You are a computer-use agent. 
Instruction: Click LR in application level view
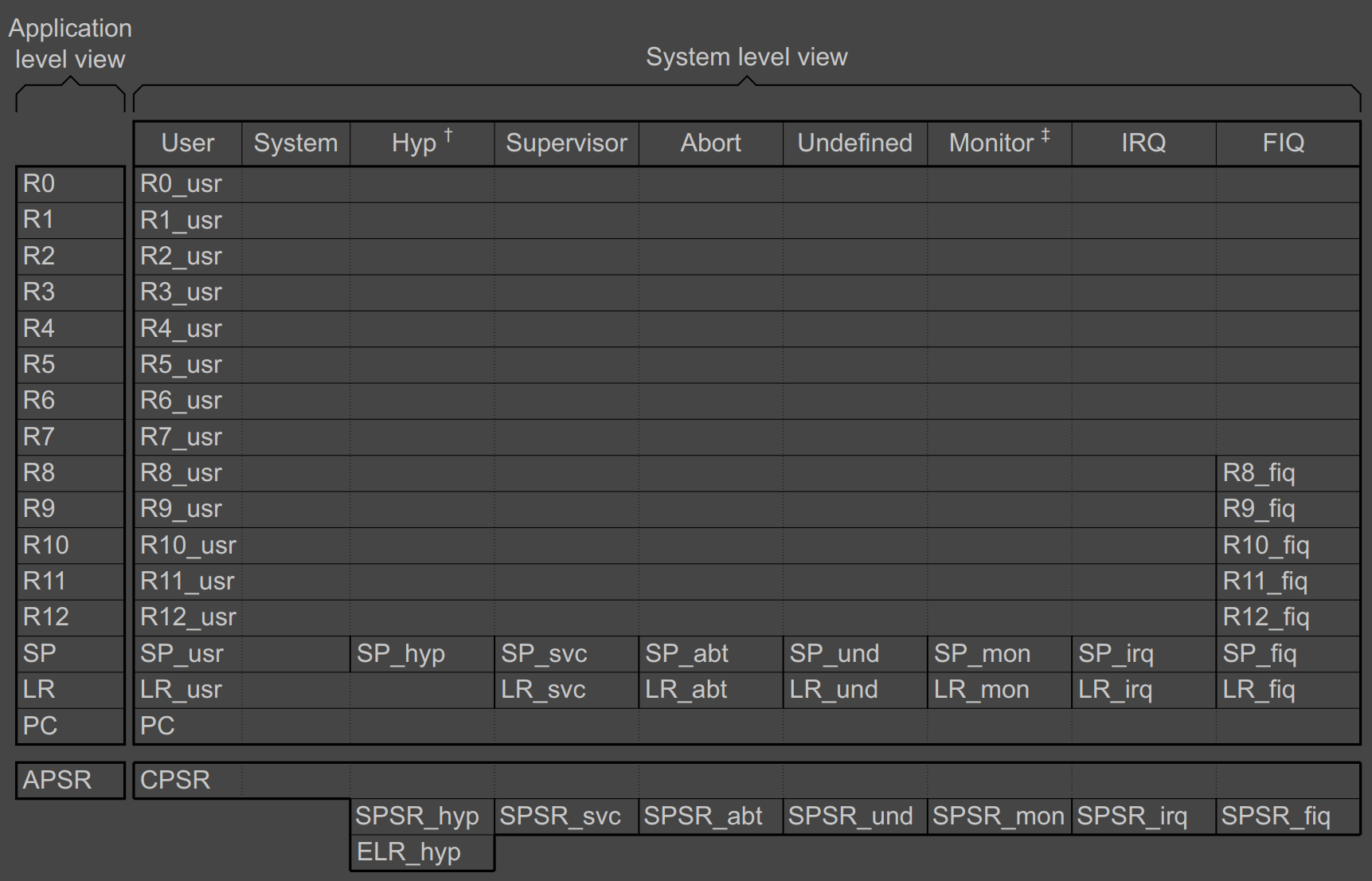(x=71, y=690)
